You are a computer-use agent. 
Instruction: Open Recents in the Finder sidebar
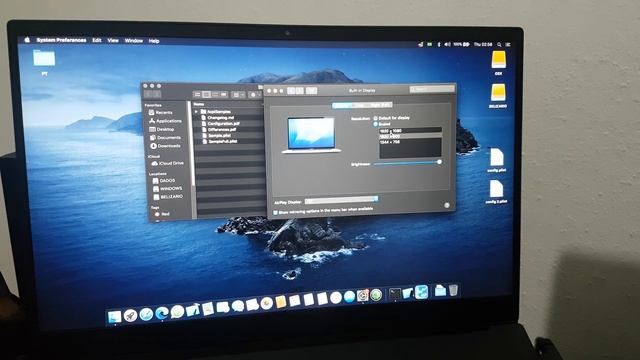[x=161, y=112]
